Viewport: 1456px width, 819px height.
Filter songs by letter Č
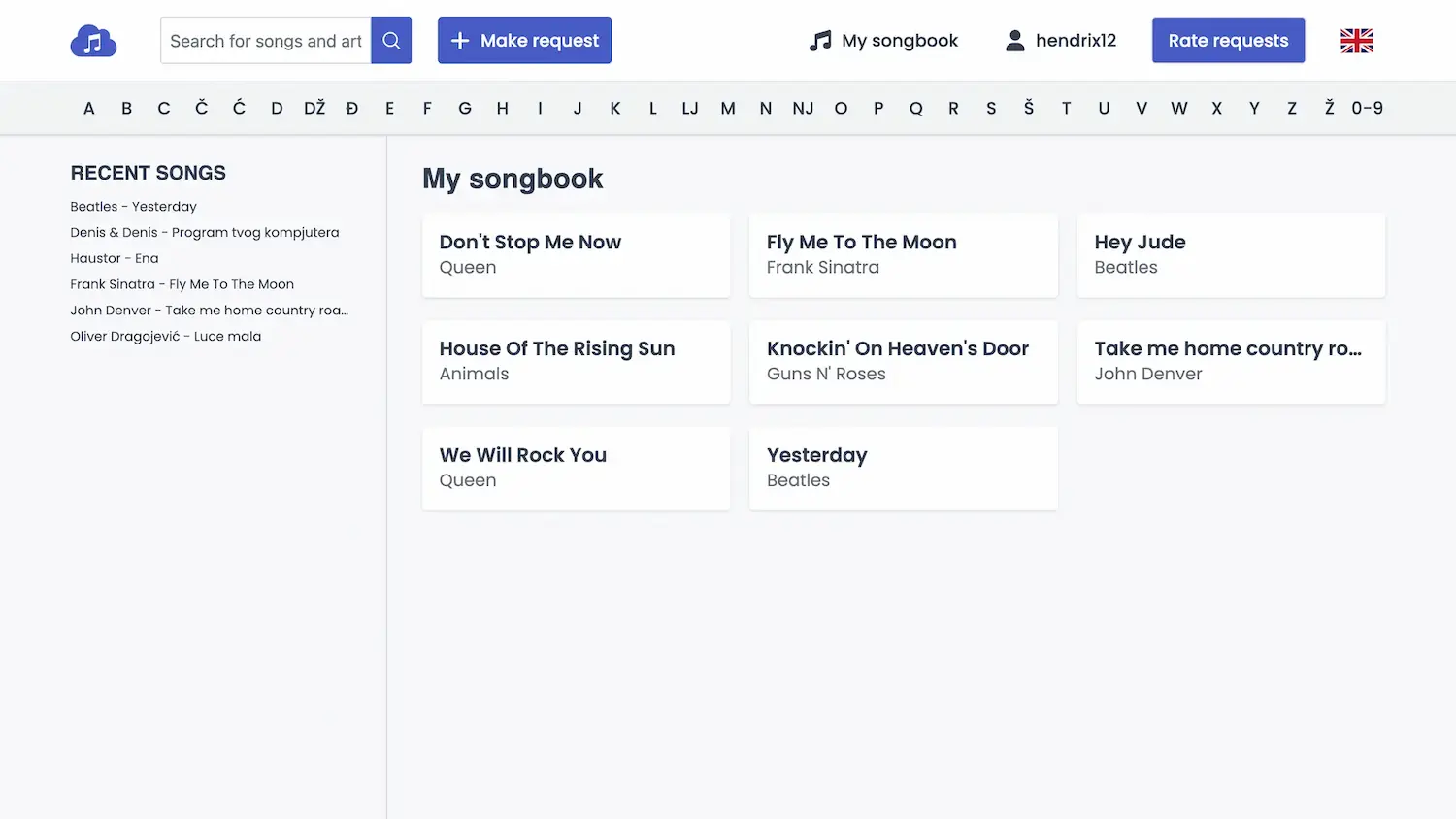202,109
